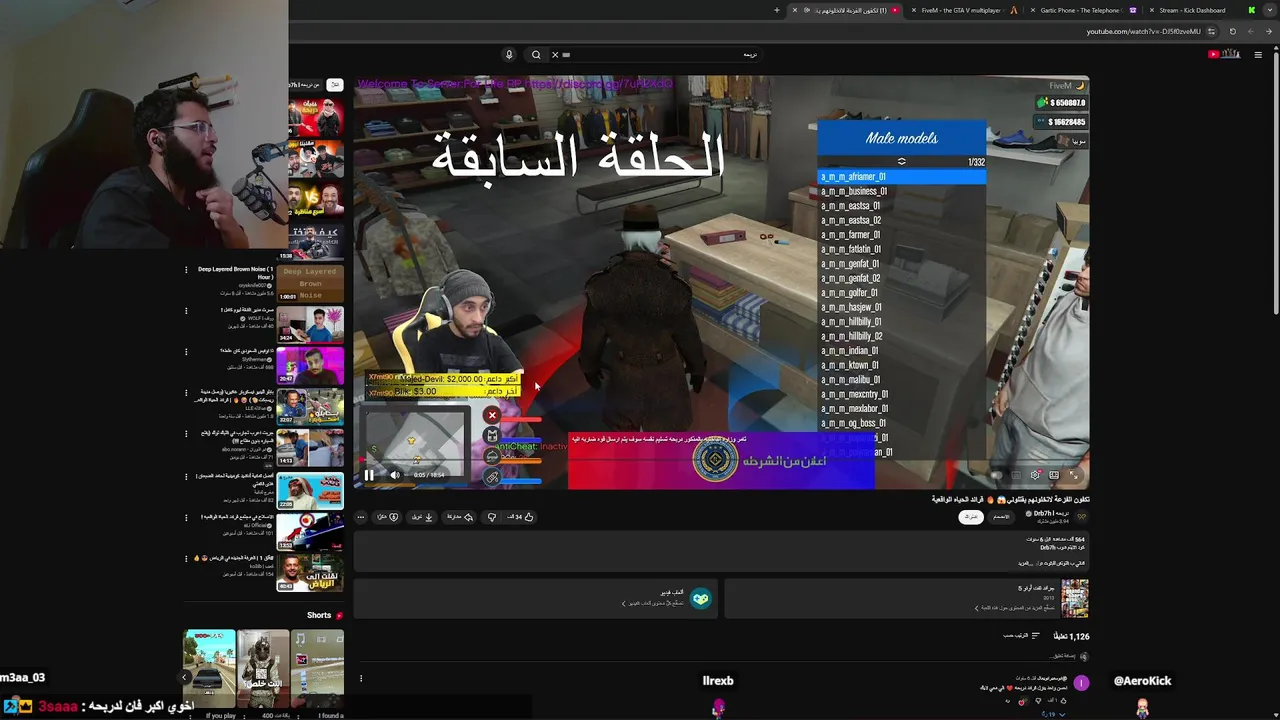This screenshot has width=1280, height=720.
Task: Open the first Shorts thumbnail 'If you play'
Action: [209, 668]
